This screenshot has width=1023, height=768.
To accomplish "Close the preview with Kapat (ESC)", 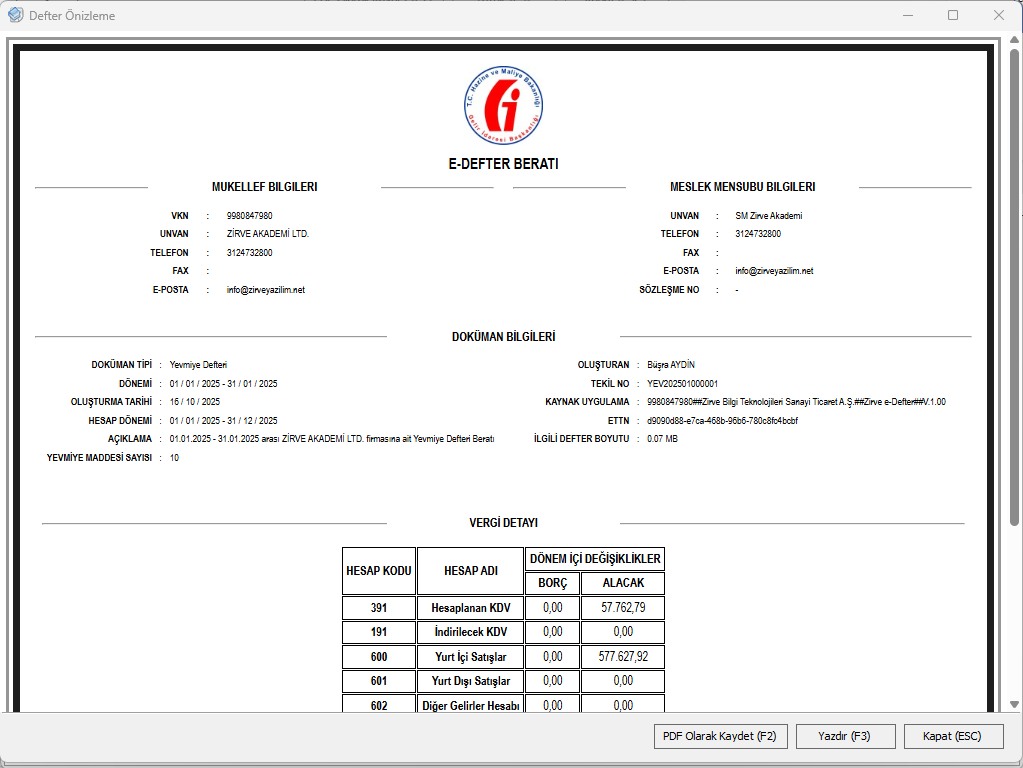I will click(x=953, y=736).
